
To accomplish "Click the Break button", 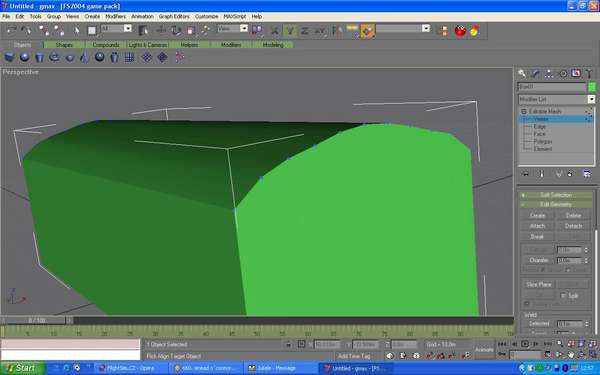I will coord(537,237).
